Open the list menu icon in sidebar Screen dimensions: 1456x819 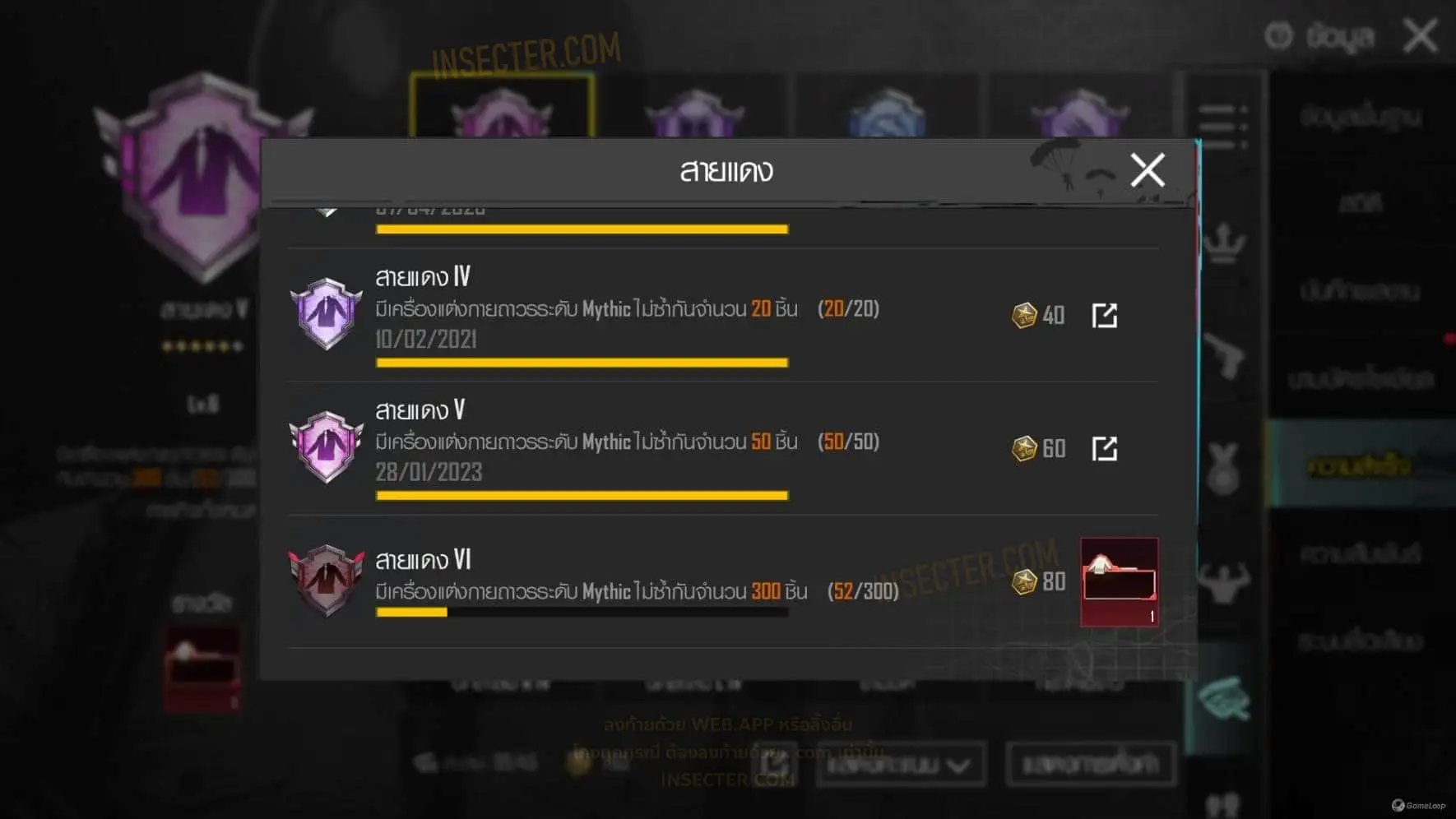point(1222,125)
